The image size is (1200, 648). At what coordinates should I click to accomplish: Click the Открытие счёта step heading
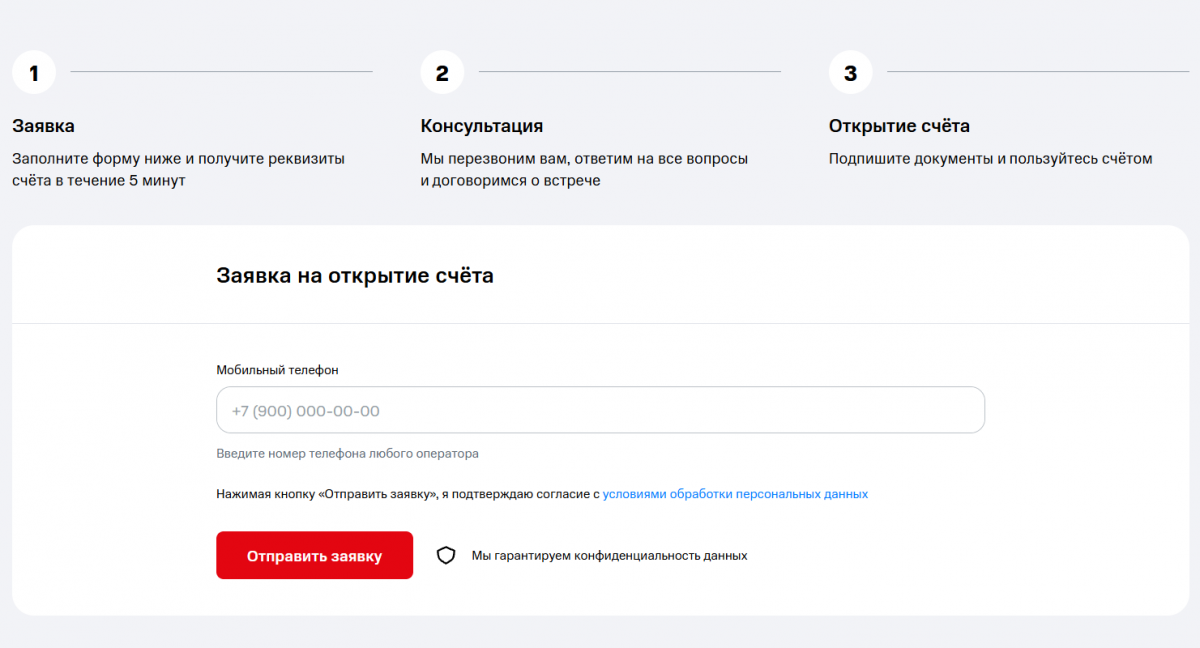point(899,126)
